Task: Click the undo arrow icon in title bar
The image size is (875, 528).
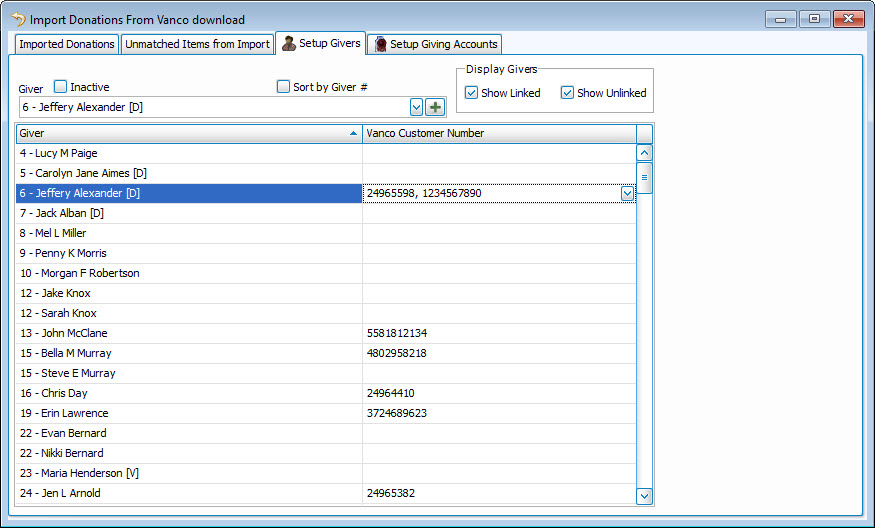Action: 17,19
